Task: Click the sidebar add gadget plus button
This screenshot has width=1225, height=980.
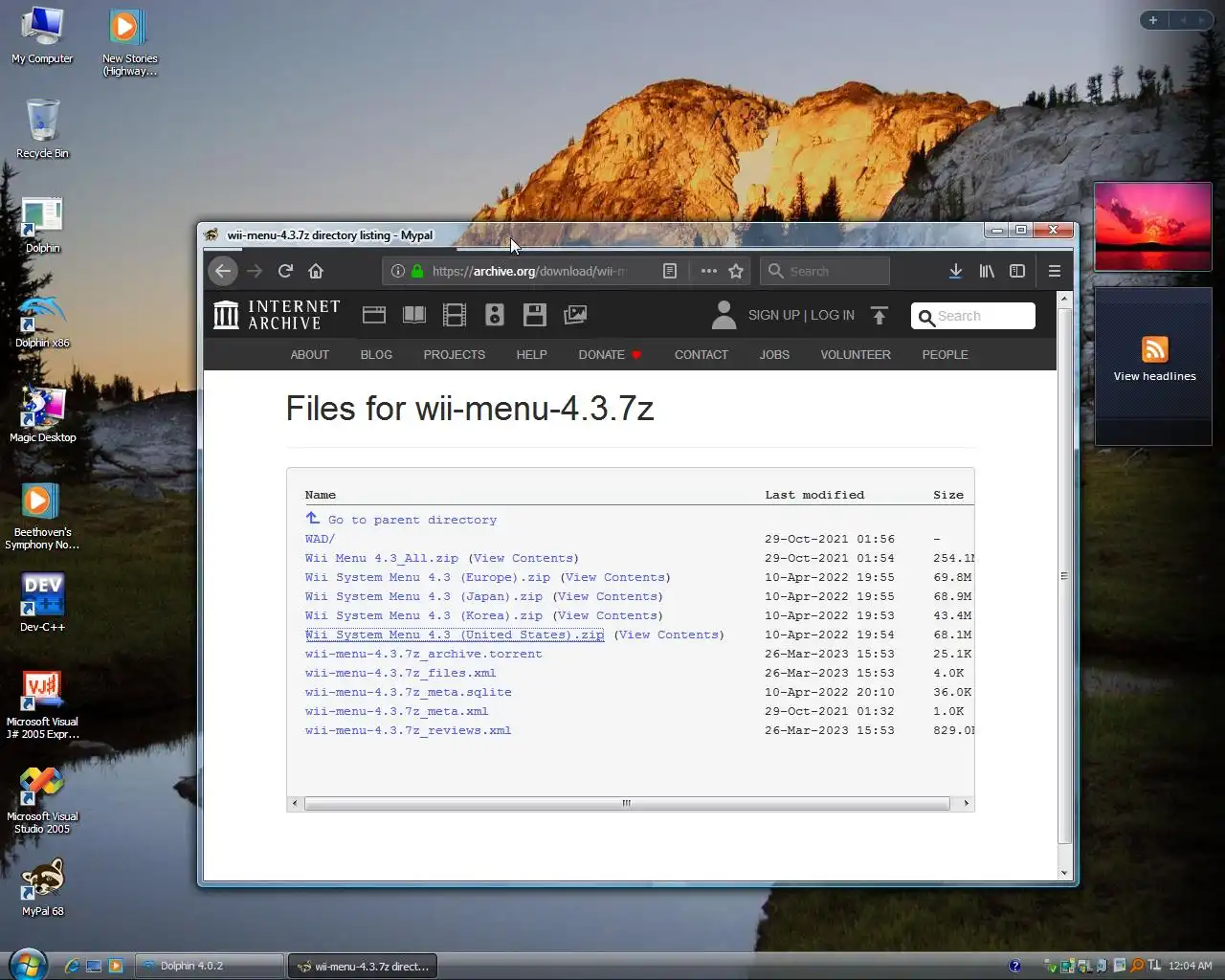Action: [x=1153, y=20]
